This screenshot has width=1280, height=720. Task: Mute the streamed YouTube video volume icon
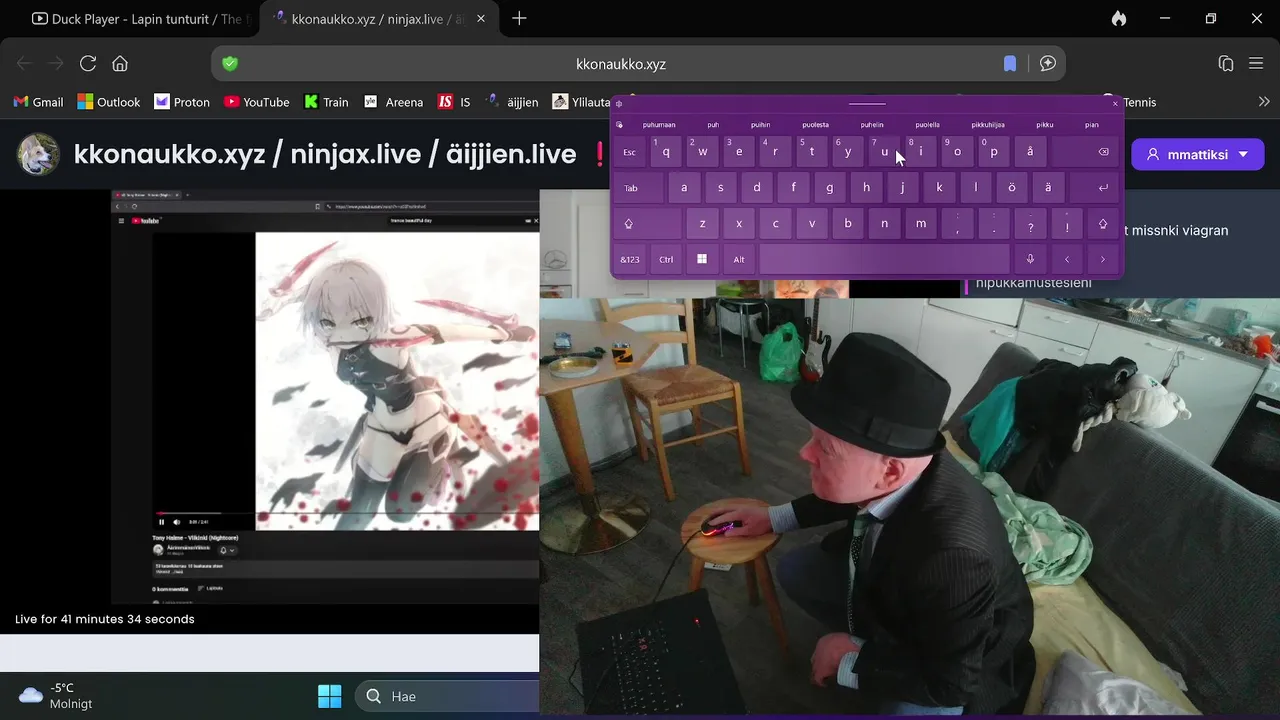[177, 522]
